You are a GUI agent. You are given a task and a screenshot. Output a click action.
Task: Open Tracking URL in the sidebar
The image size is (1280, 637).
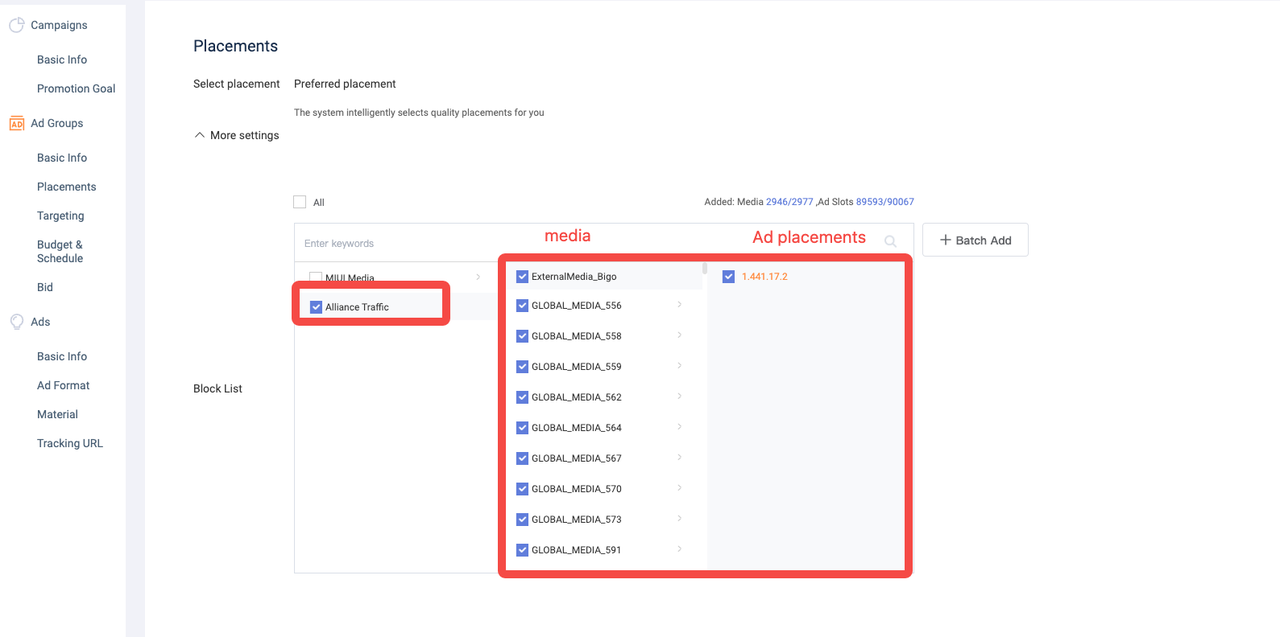point(69,443)
